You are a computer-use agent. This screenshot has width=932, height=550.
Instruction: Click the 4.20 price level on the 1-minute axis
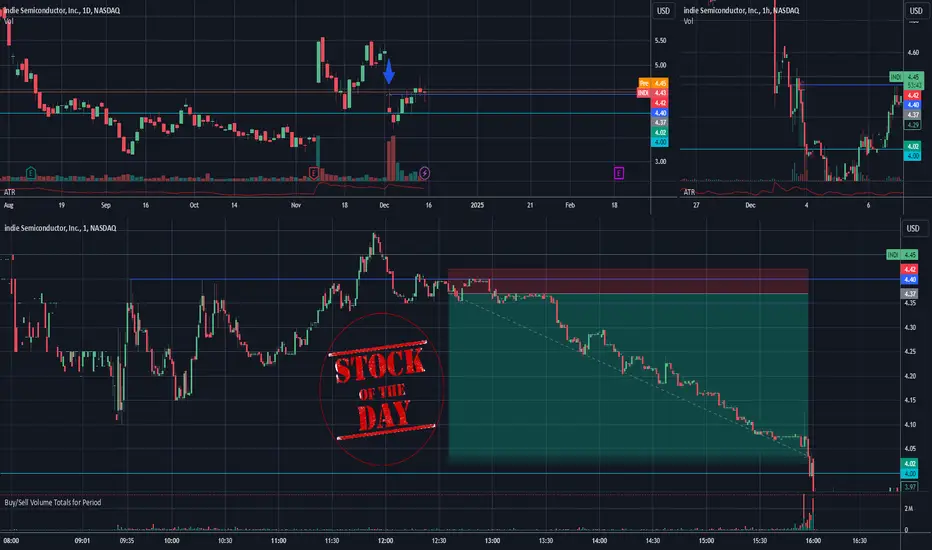910,376
